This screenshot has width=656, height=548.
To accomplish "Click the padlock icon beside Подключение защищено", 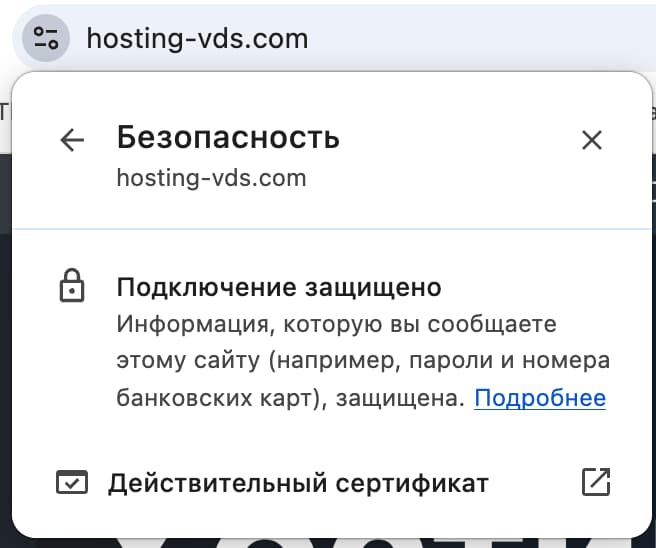I will click(x=71, y=288).
